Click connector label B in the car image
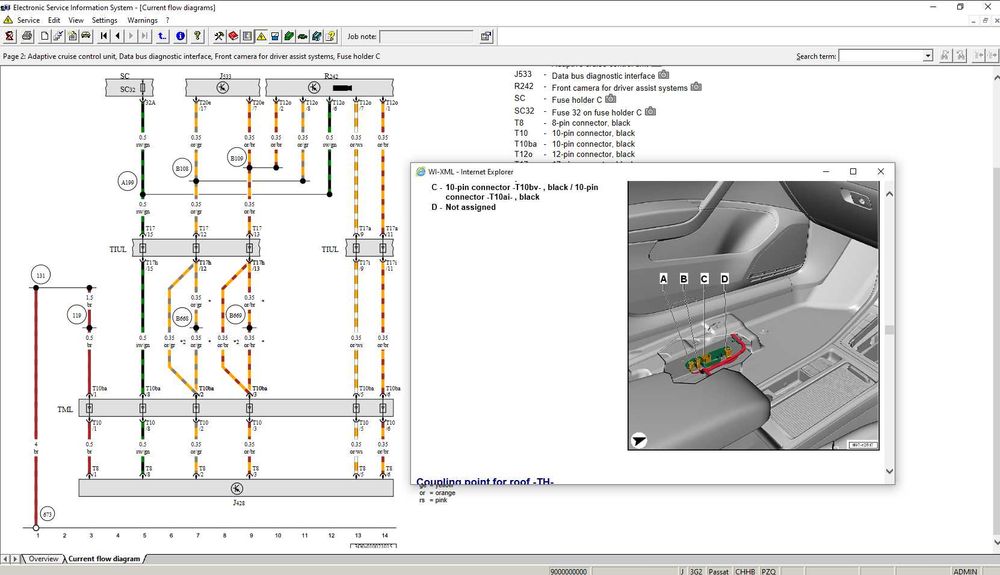The width and height of the screenshot is (1000, 575). (684, 279)
